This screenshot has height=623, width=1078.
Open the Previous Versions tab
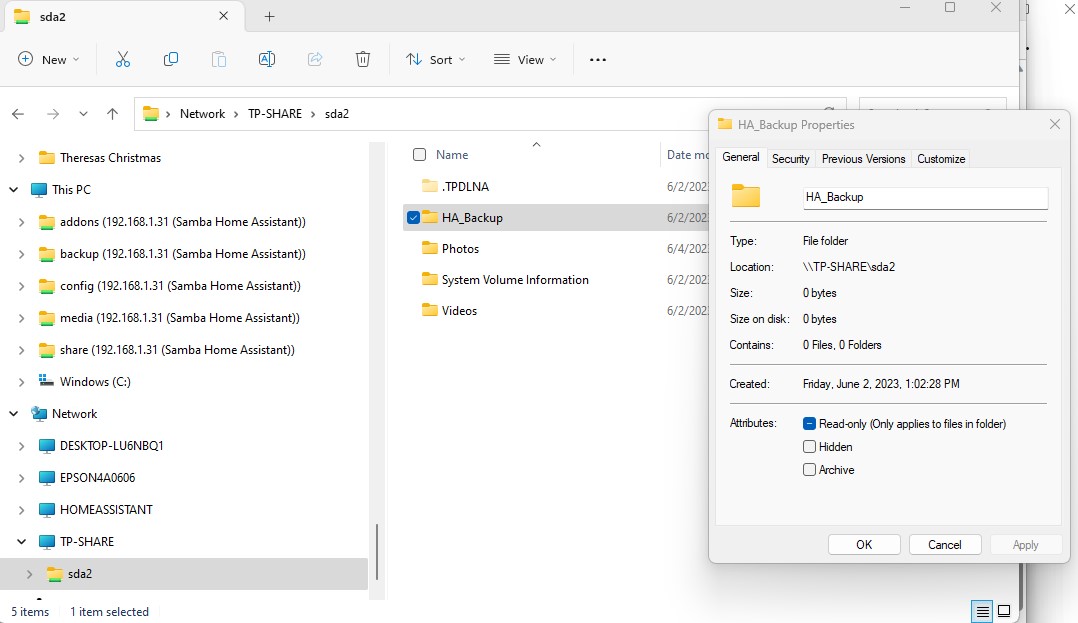[x=863, y=158]
